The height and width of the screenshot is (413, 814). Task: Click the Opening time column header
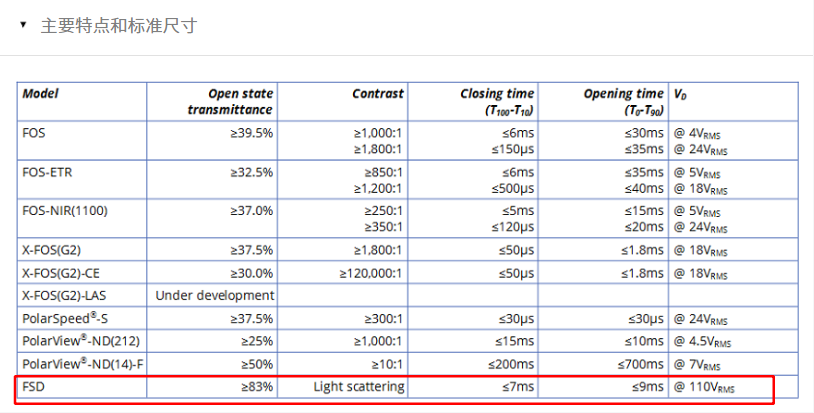pyautogui.click(x=623, y=101)
